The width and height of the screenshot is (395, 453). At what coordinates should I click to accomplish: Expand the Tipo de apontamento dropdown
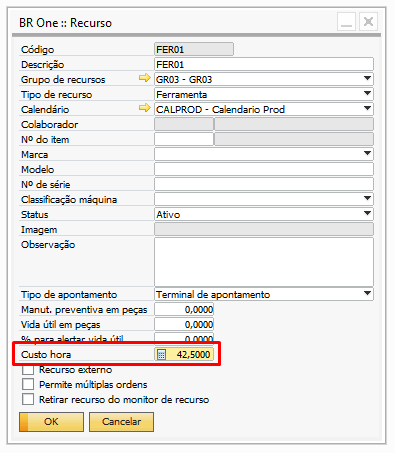coord(367,294)
